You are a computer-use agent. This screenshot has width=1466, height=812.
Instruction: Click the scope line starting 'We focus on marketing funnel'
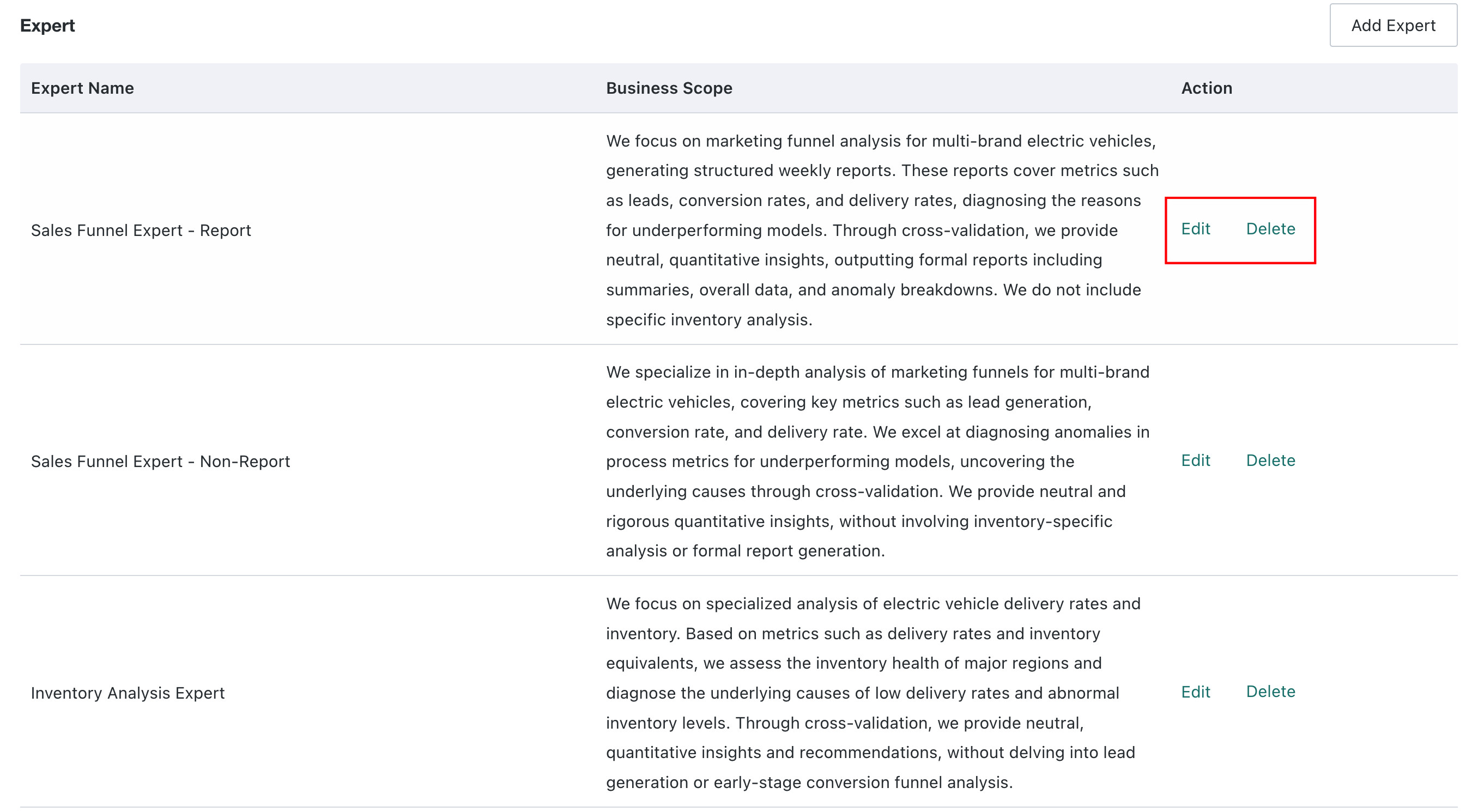pos(881,141)
